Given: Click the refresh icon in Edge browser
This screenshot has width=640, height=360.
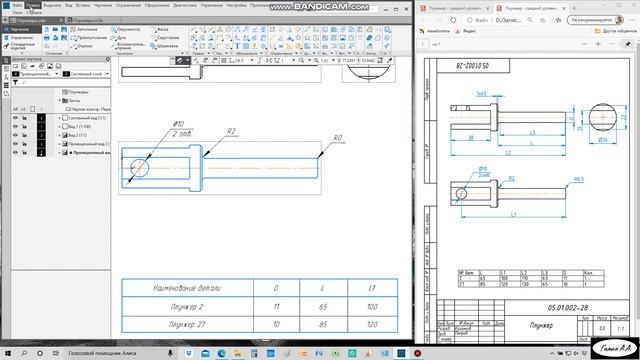Looking at the screenshot, I should coord(453,20).
